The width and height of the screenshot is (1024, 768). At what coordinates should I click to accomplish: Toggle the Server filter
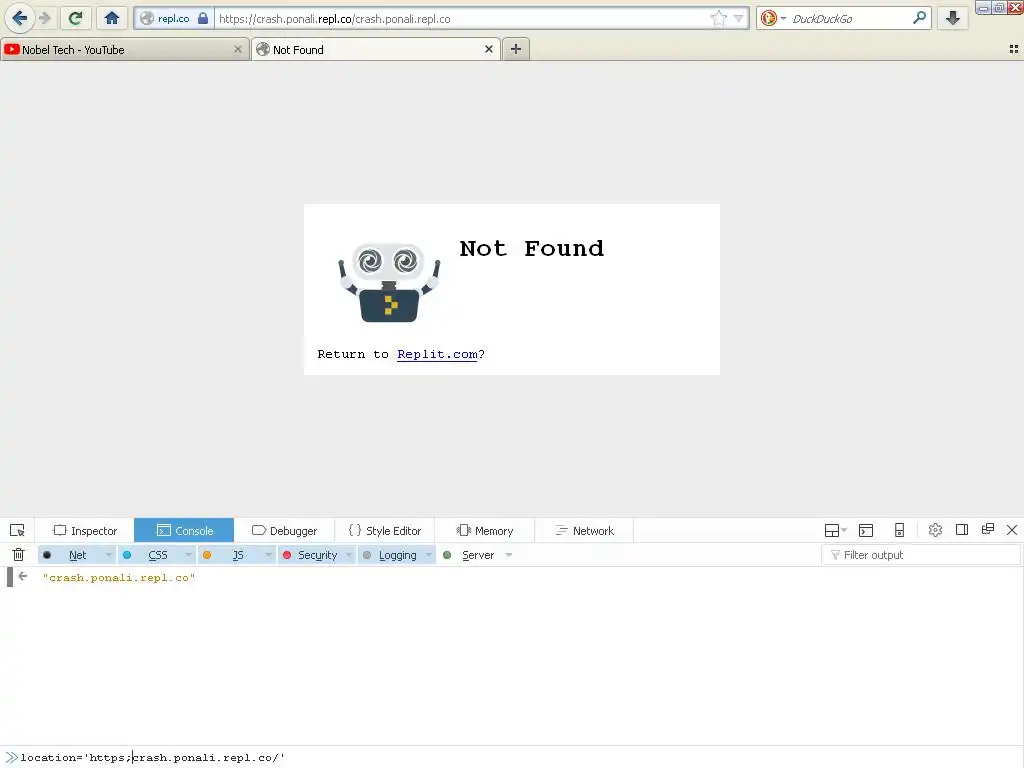click(469, 555)
